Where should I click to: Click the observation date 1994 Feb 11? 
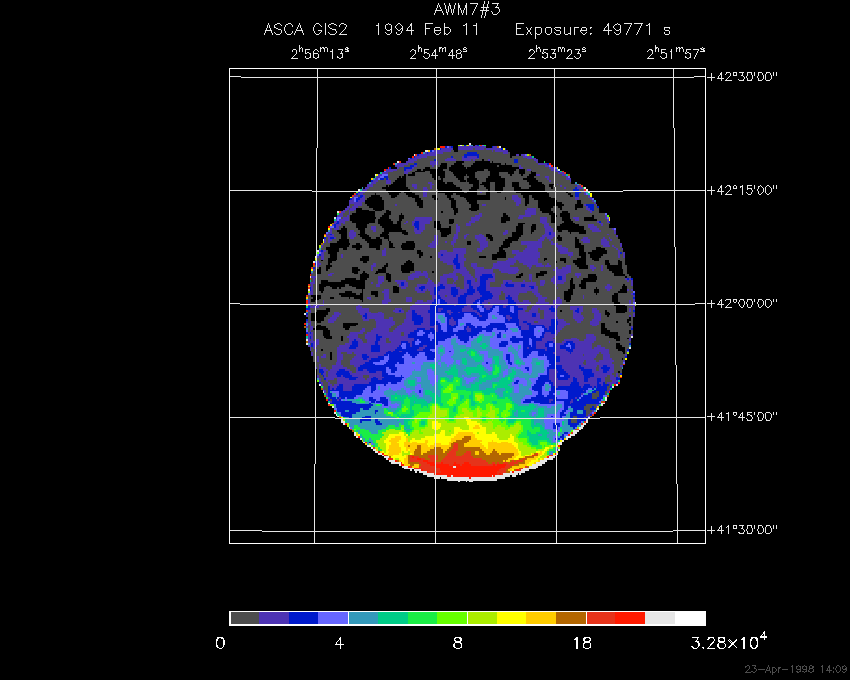(427, 30)
